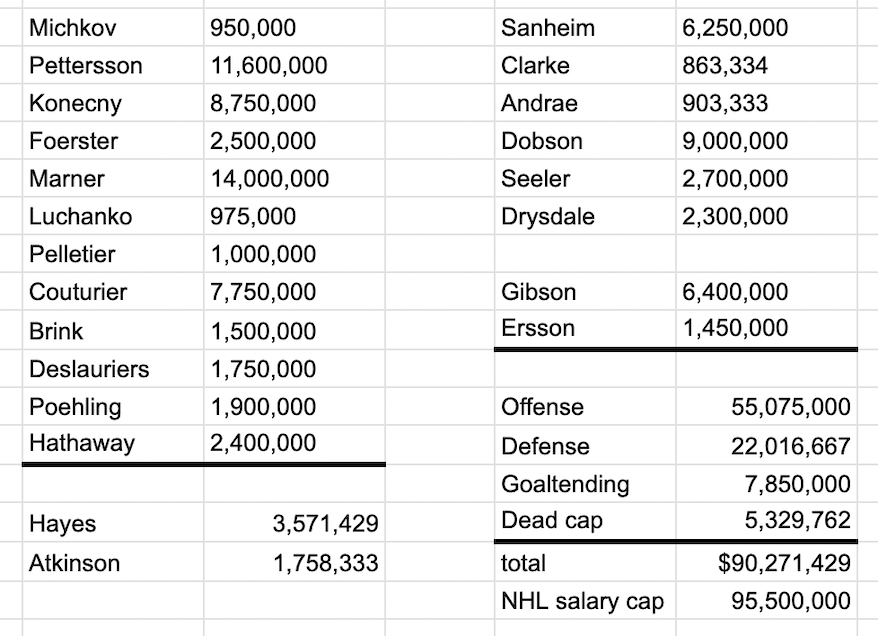
Task: Select the Konecny name cell
Action: pos(112,104)
